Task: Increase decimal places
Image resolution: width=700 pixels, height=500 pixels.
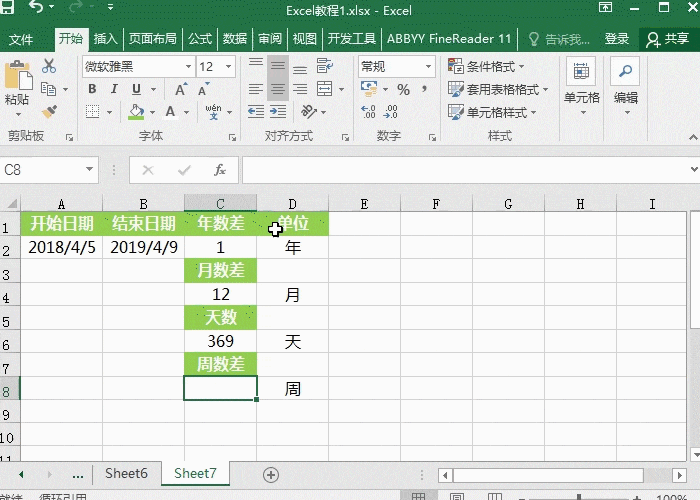Action: click(368, 112)
